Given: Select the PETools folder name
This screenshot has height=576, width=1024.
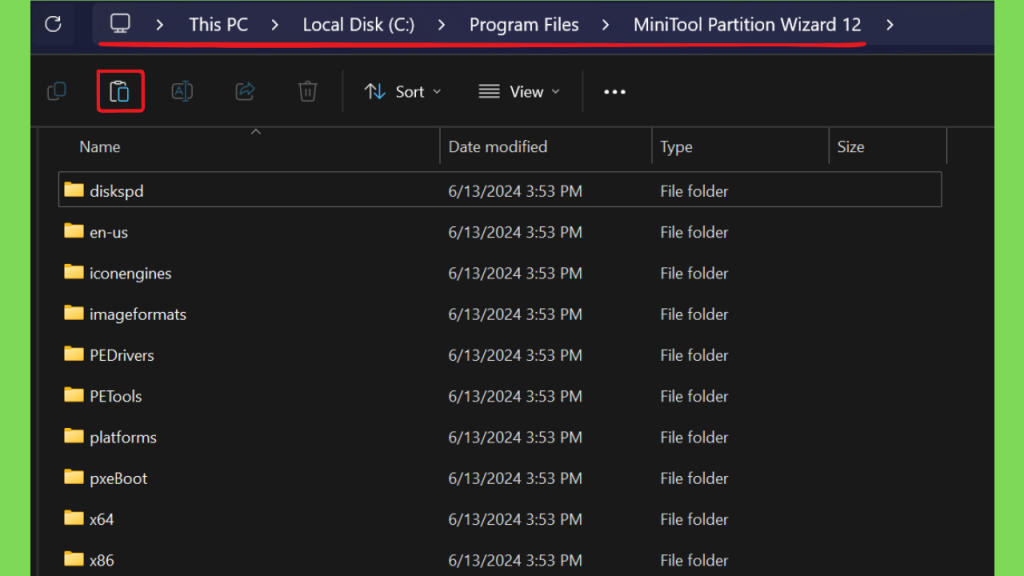Looking at the screenshot, I should coord(116,396).
